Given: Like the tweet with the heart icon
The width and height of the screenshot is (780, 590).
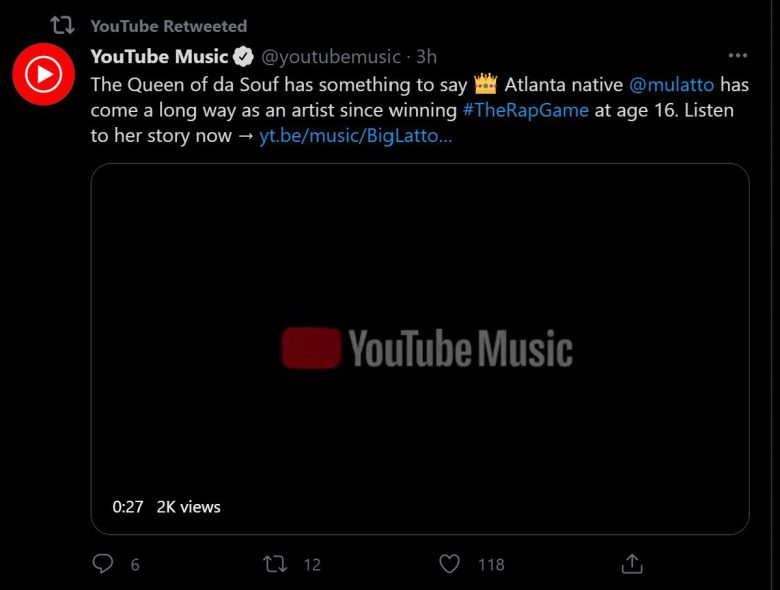Looking at the screenshot, I should (450, 564).
